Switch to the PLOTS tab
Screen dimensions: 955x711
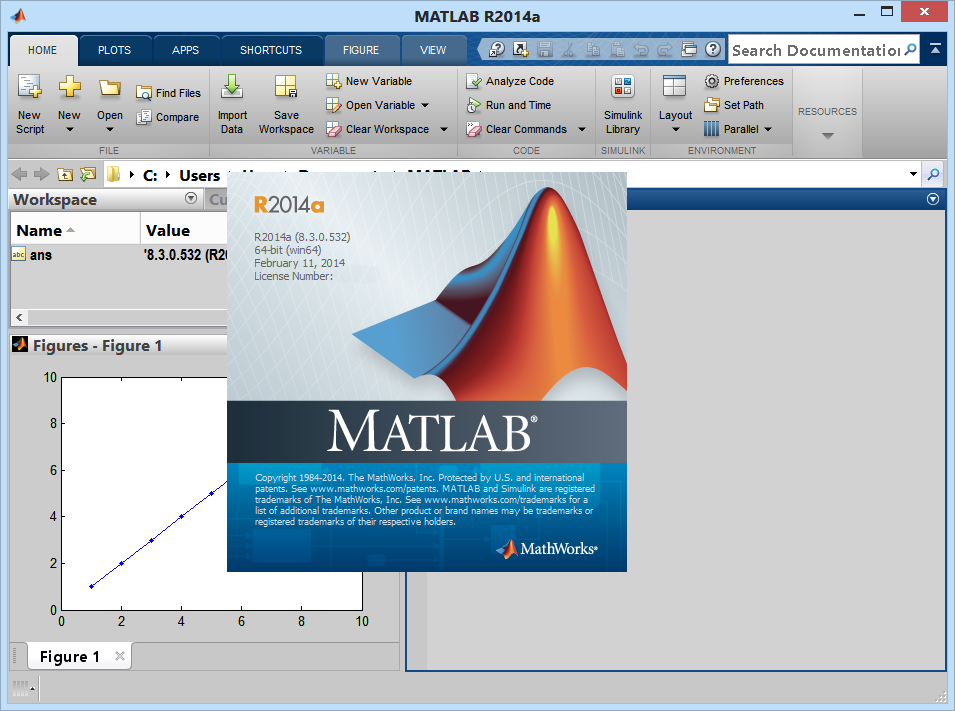click(x=114, y=50)
